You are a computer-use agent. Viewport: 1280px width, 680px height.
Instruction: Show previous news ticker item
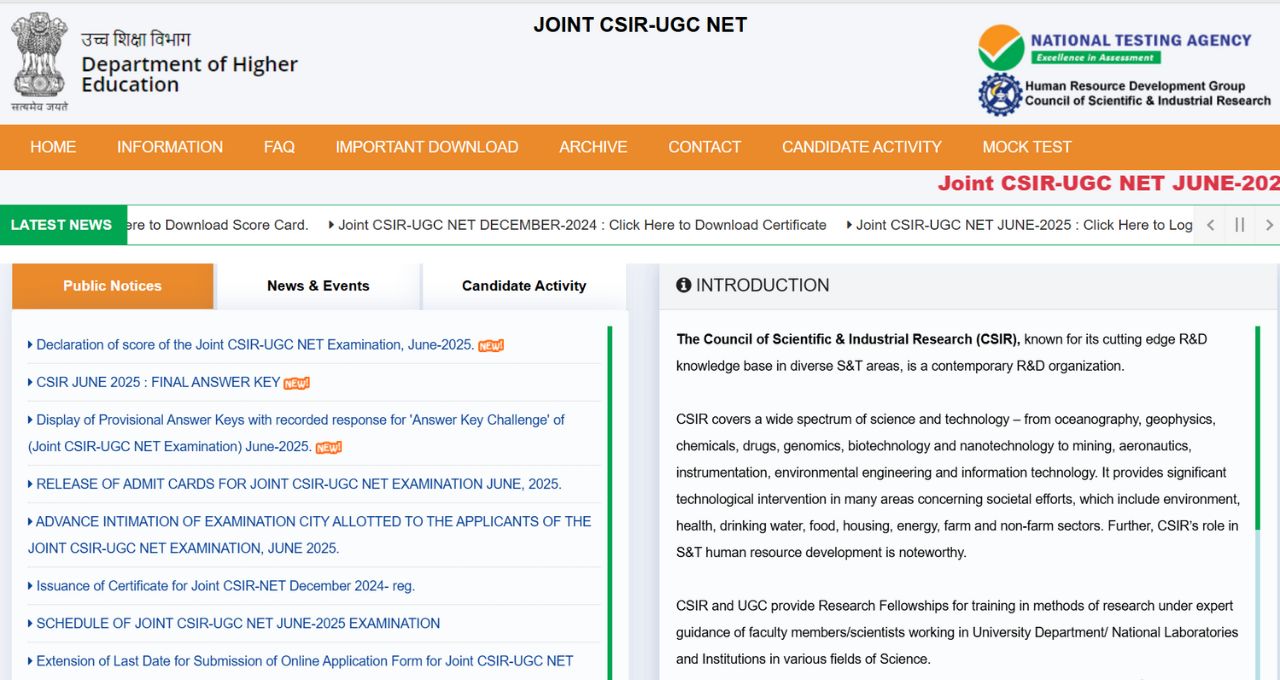[x=1210, y=225]
